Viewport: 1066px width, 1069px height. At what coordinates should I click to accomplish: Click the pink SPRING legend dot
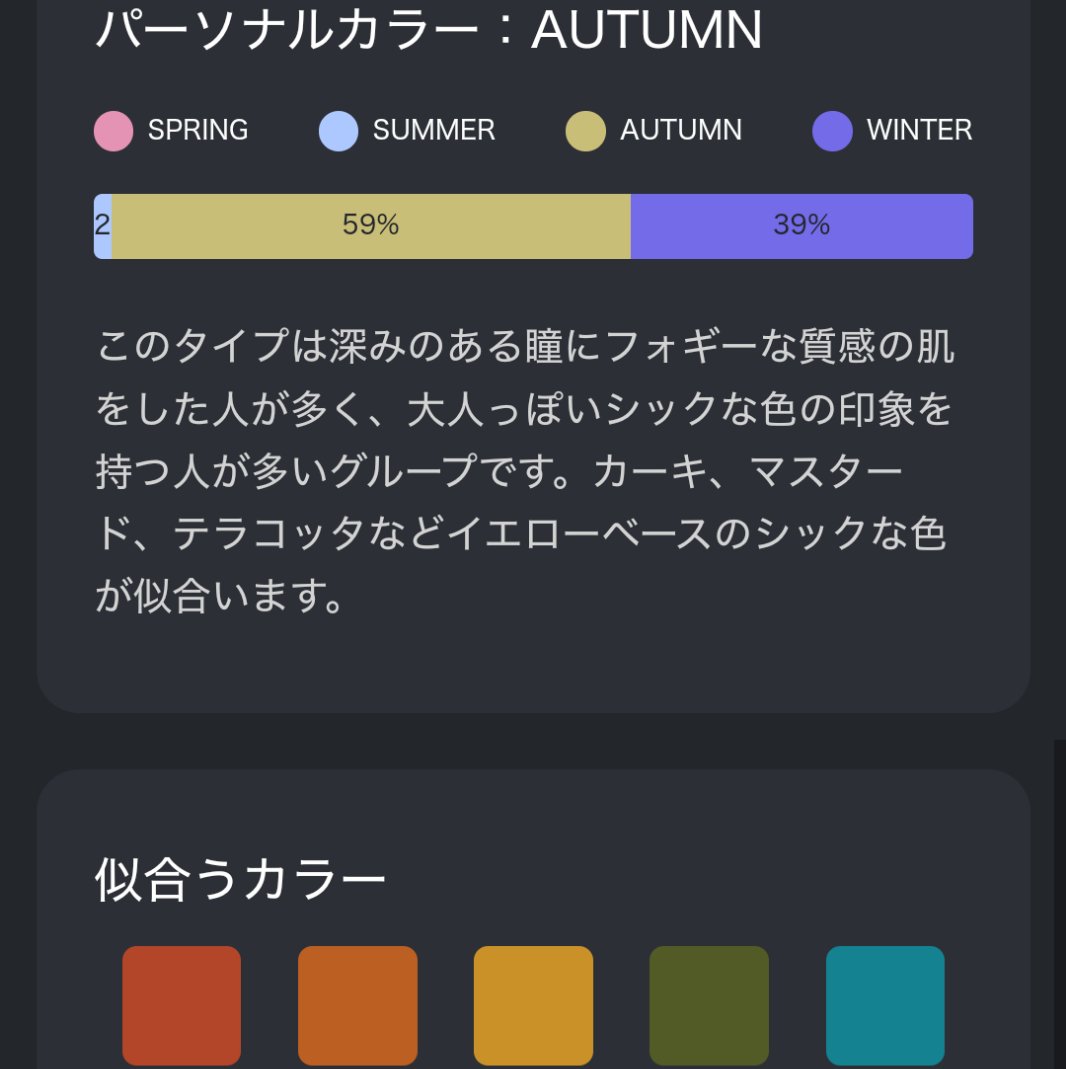[113, 131]
